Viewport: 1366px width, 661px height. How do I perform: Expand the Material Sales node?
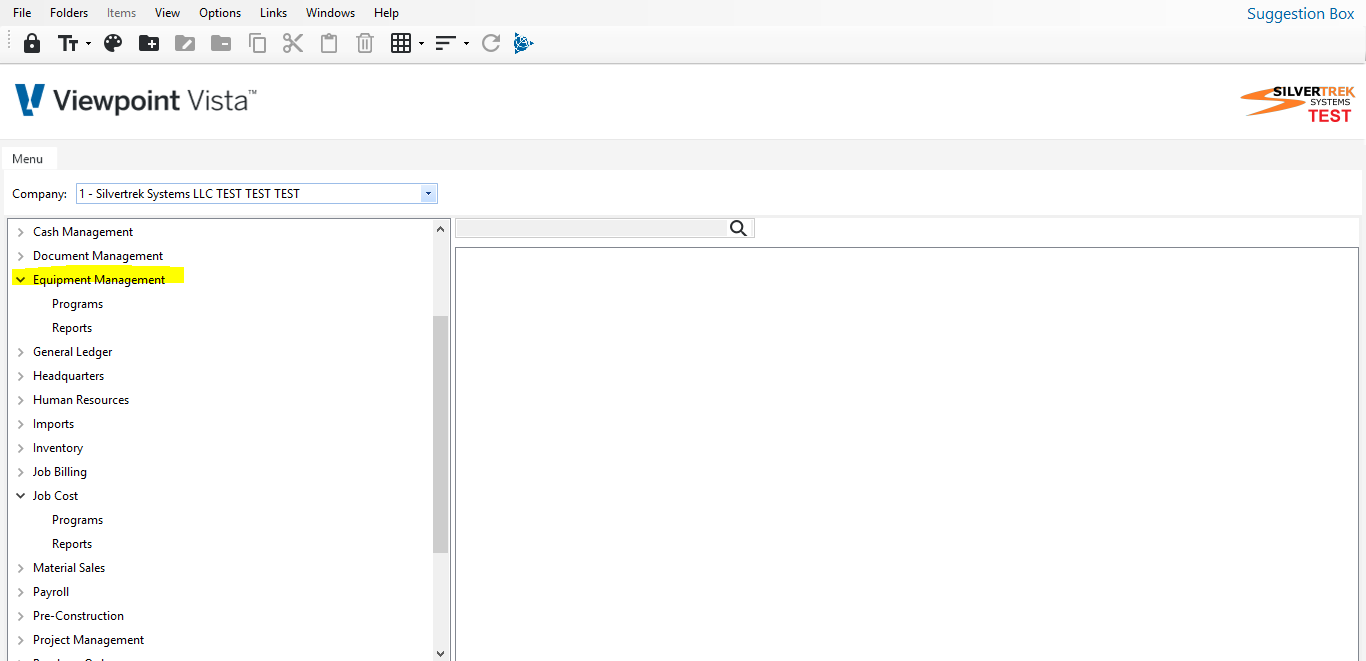(x=20, y=568)
